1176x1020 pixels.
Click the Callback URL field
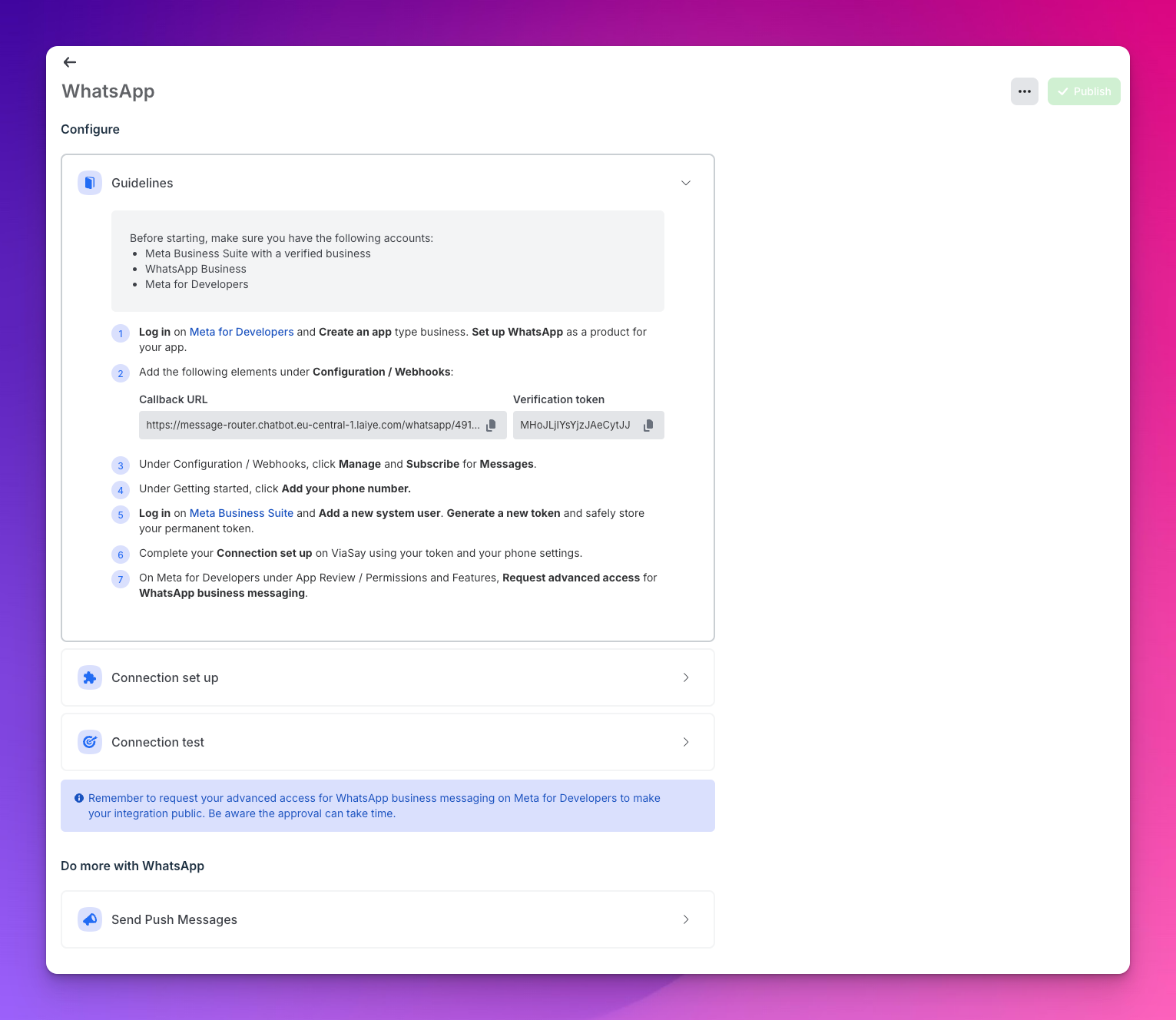pos(323,425)
